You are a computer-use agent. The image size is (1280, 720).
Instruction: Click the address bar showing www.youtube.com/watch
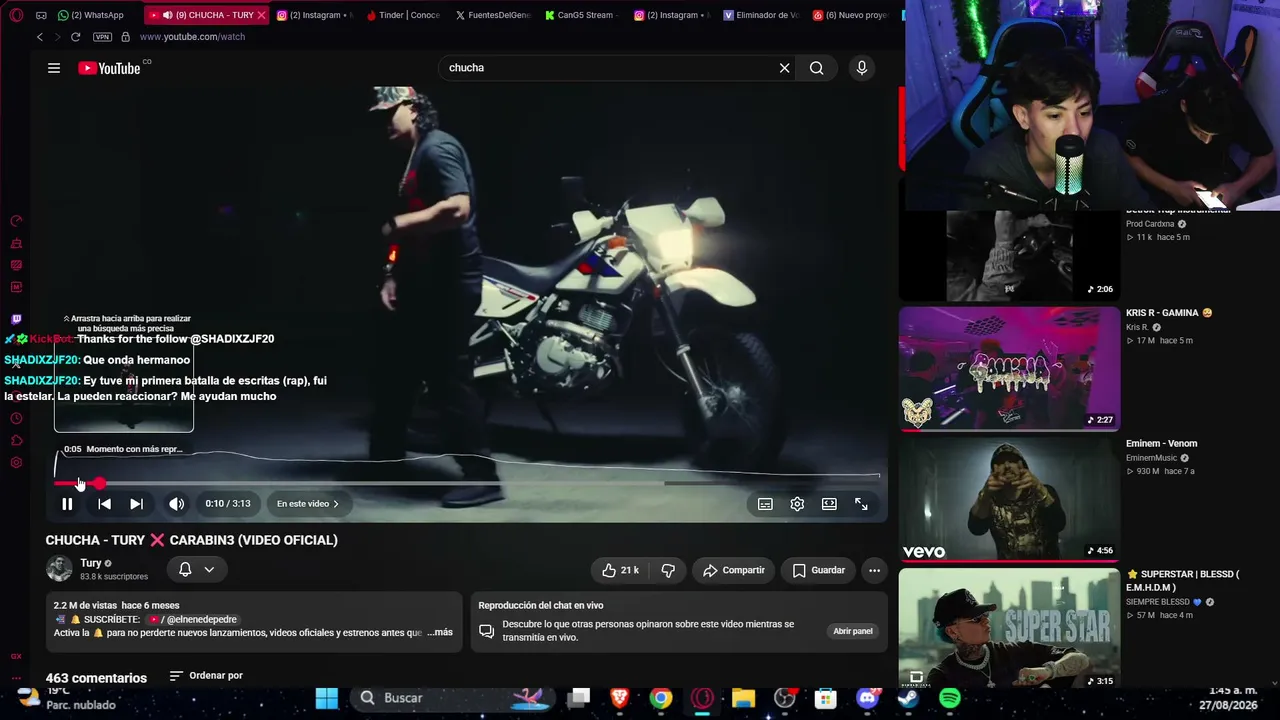click(192, 37)
